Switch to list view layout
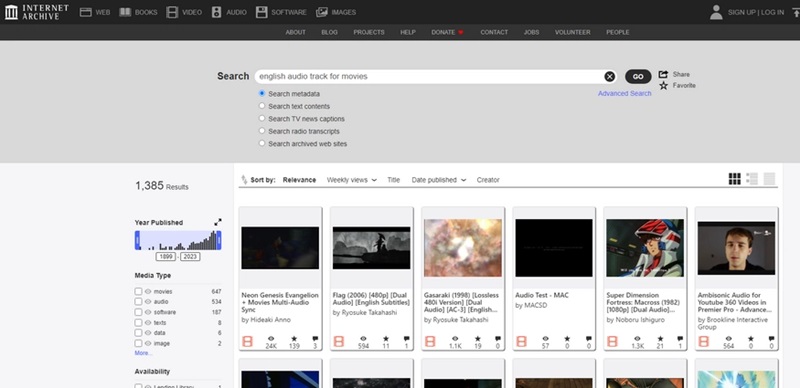 752,179
